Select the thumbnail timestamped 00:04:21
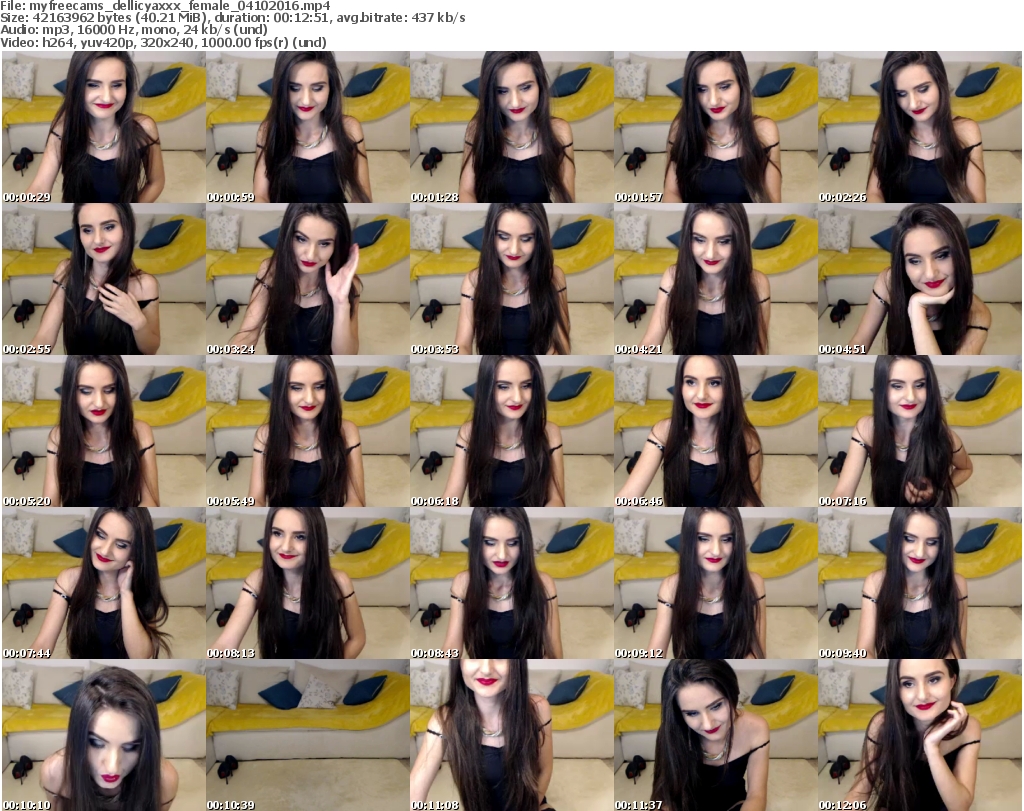Screen dimensions: 1024x811 [x=716, y=279]
